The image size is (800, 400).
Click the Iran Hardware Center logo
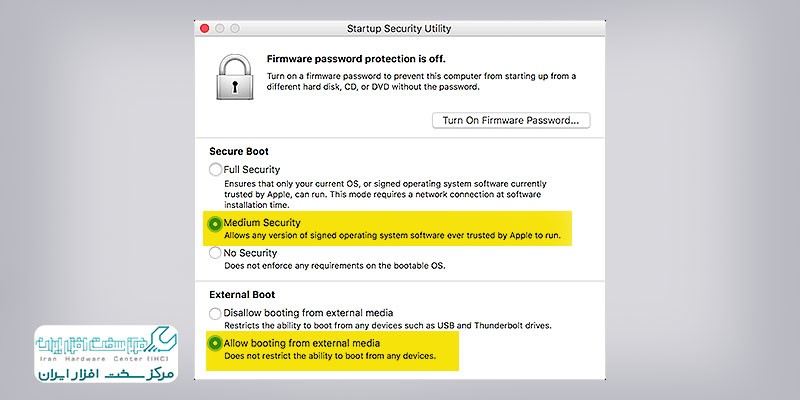[x=106, y=354]
